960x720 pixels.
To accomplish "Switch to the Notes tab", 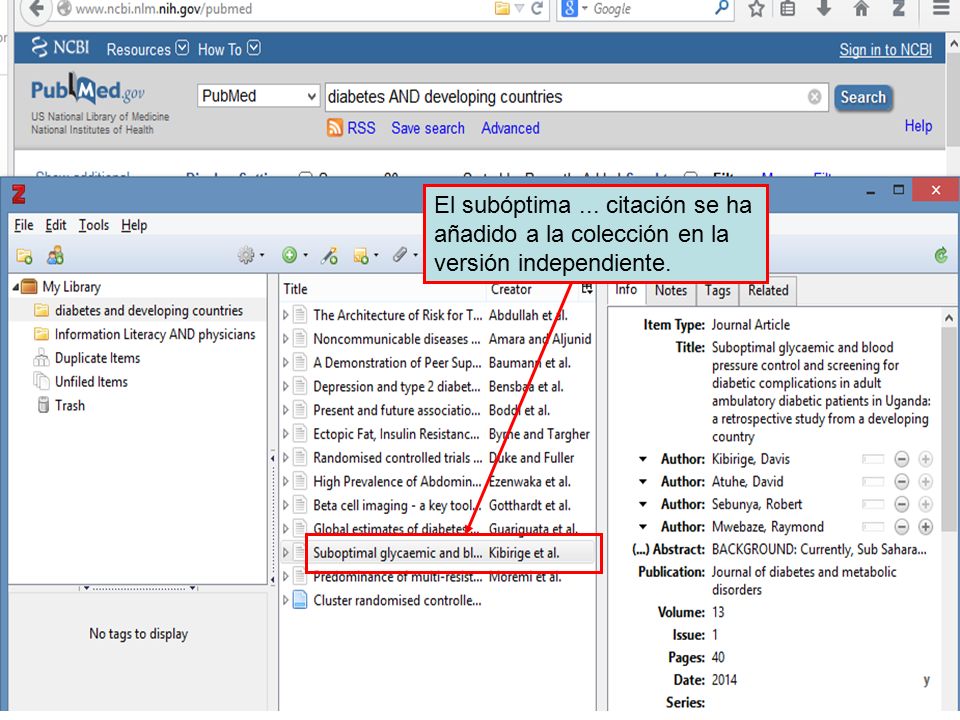I will tap(671, 291).
